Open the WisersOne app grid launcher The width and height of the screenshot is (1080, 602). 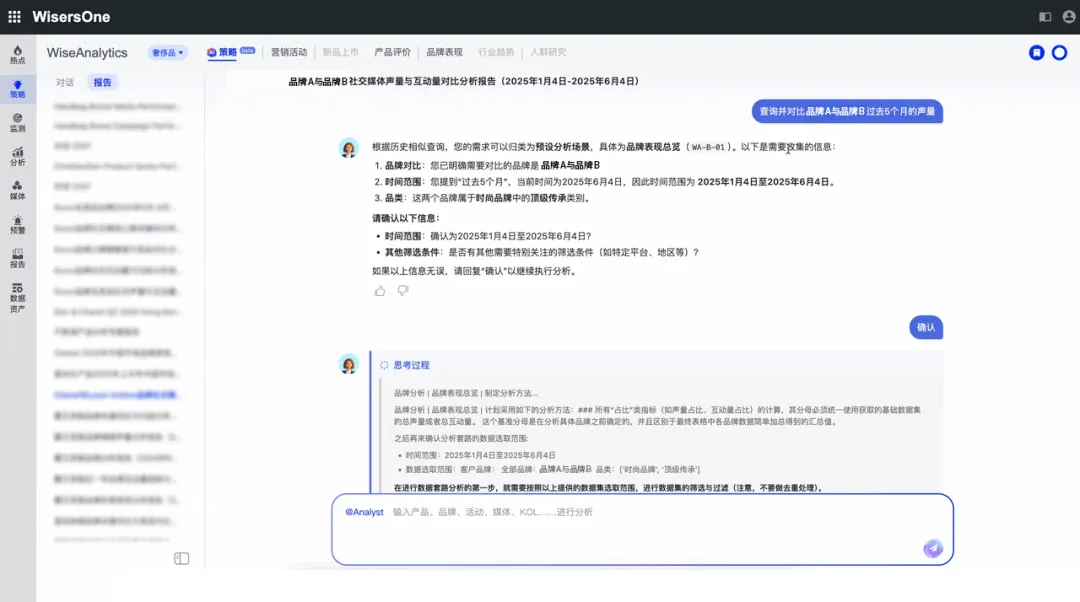point(14,17)
